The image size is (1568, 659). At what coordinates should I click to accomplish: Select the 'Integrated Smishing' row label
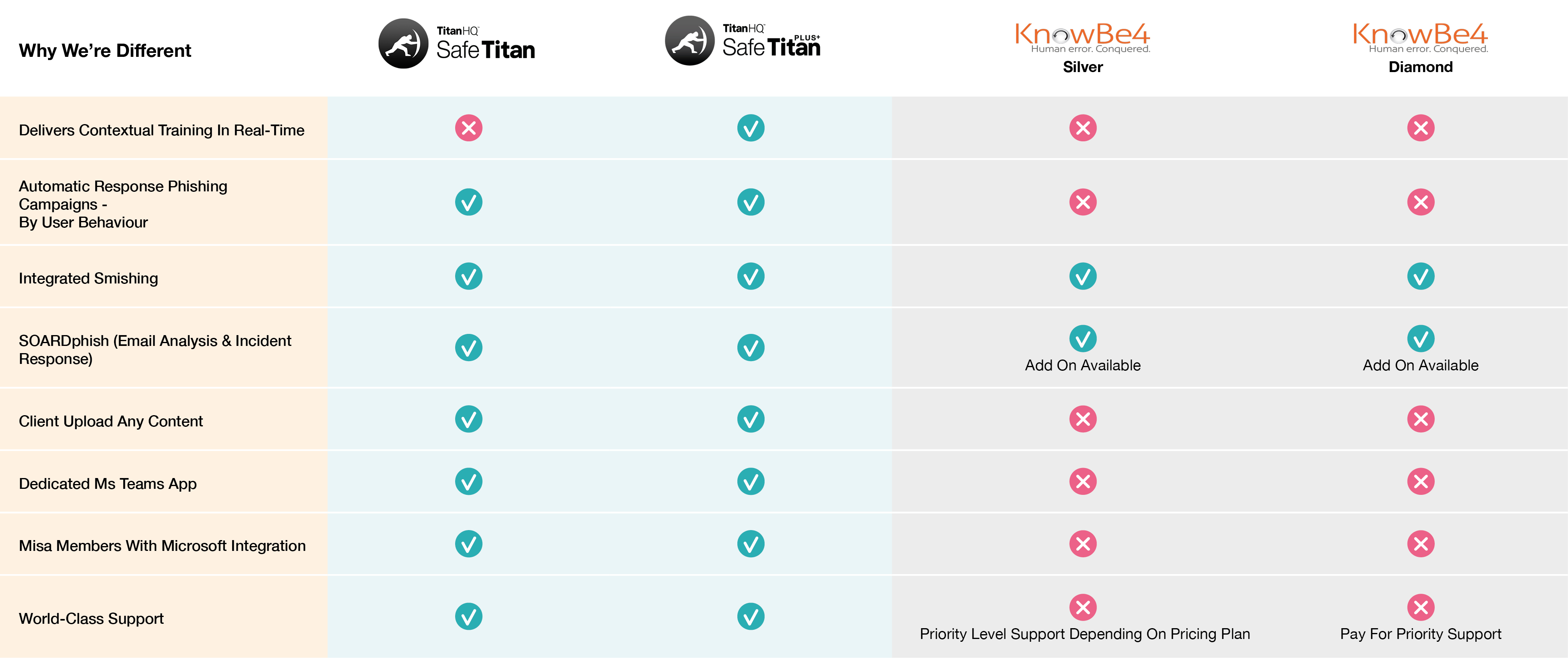(88, 278)
